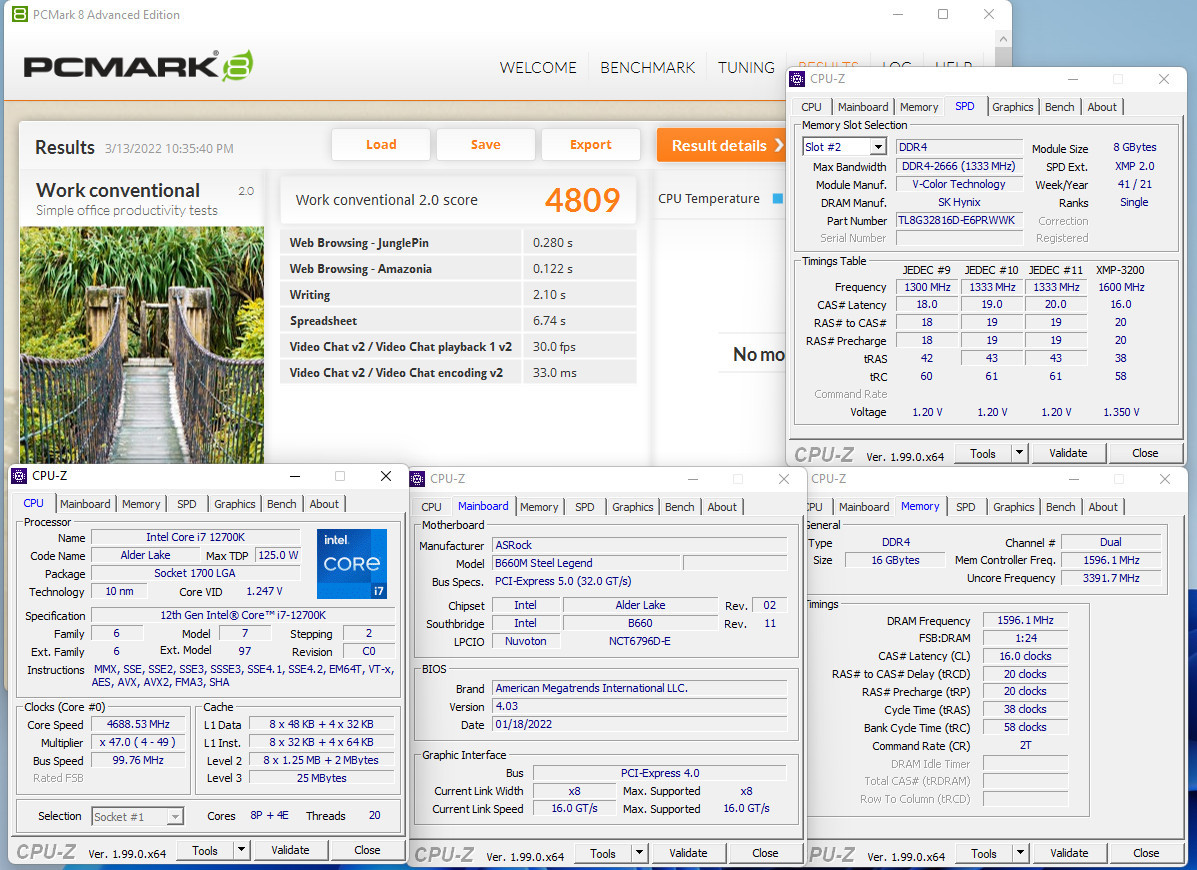This screenshot has height=870, width=1197.
Task: Select Bench tab in Memory CPU-Z window
Action: coord(1060,507)
